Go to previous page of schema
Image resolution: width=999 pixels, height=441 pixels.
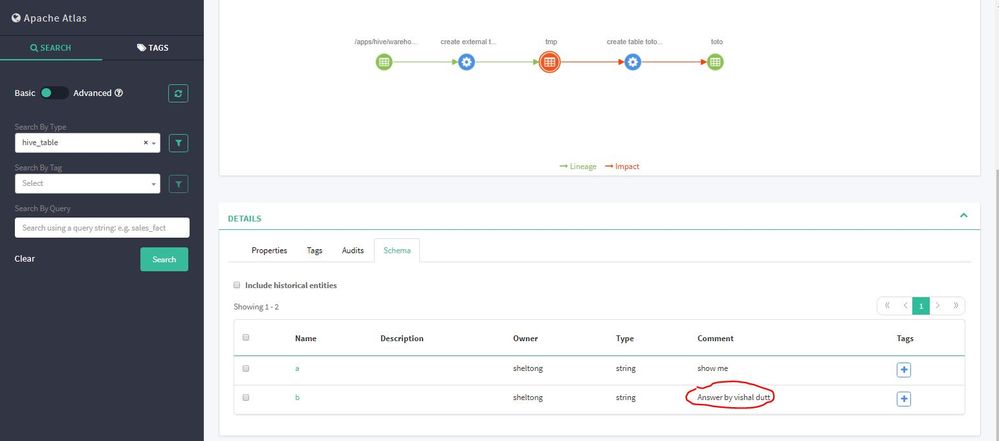(x=905, y=306)
